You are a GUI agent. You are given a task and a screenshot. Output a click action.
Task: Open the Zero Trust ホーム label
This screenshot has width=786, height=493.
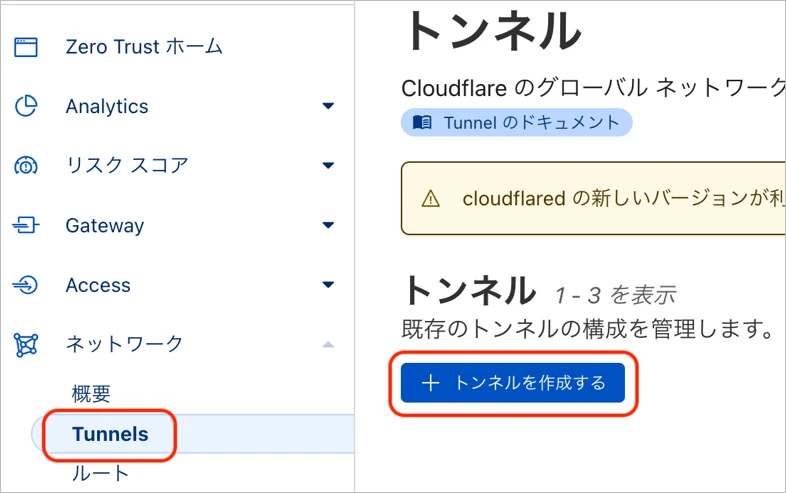pyautogui.click(x=144, y=47)
